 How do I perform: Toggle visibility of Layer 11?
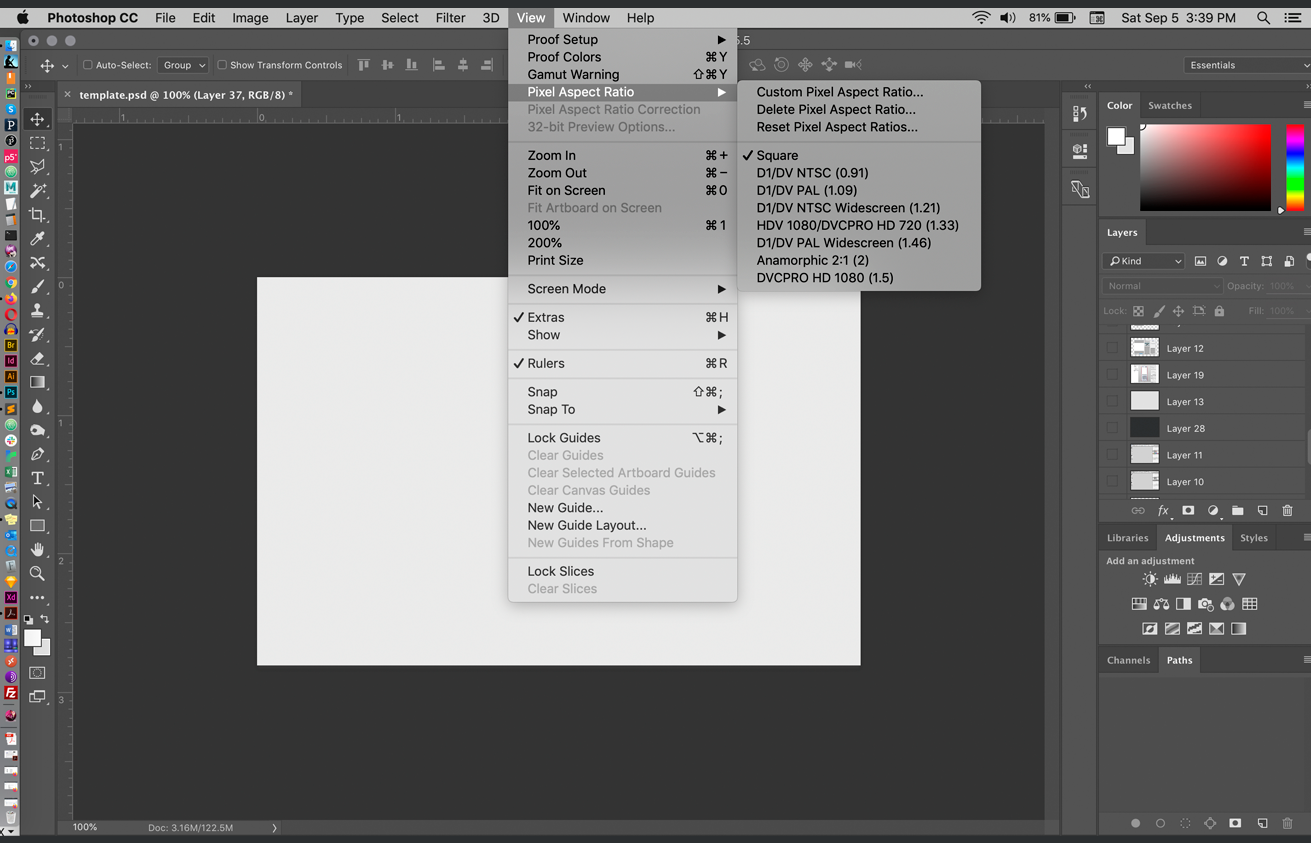(1112, 455)
